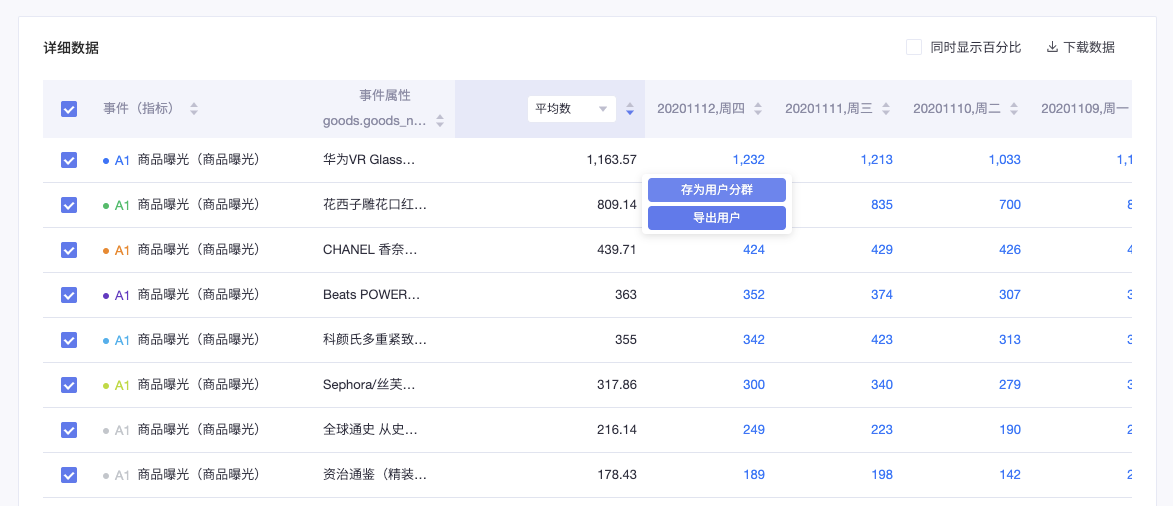Viewport: 1173px width, 506px height.
Task: Open value 342 in 科颜氏 row
Action: point(754,339)
